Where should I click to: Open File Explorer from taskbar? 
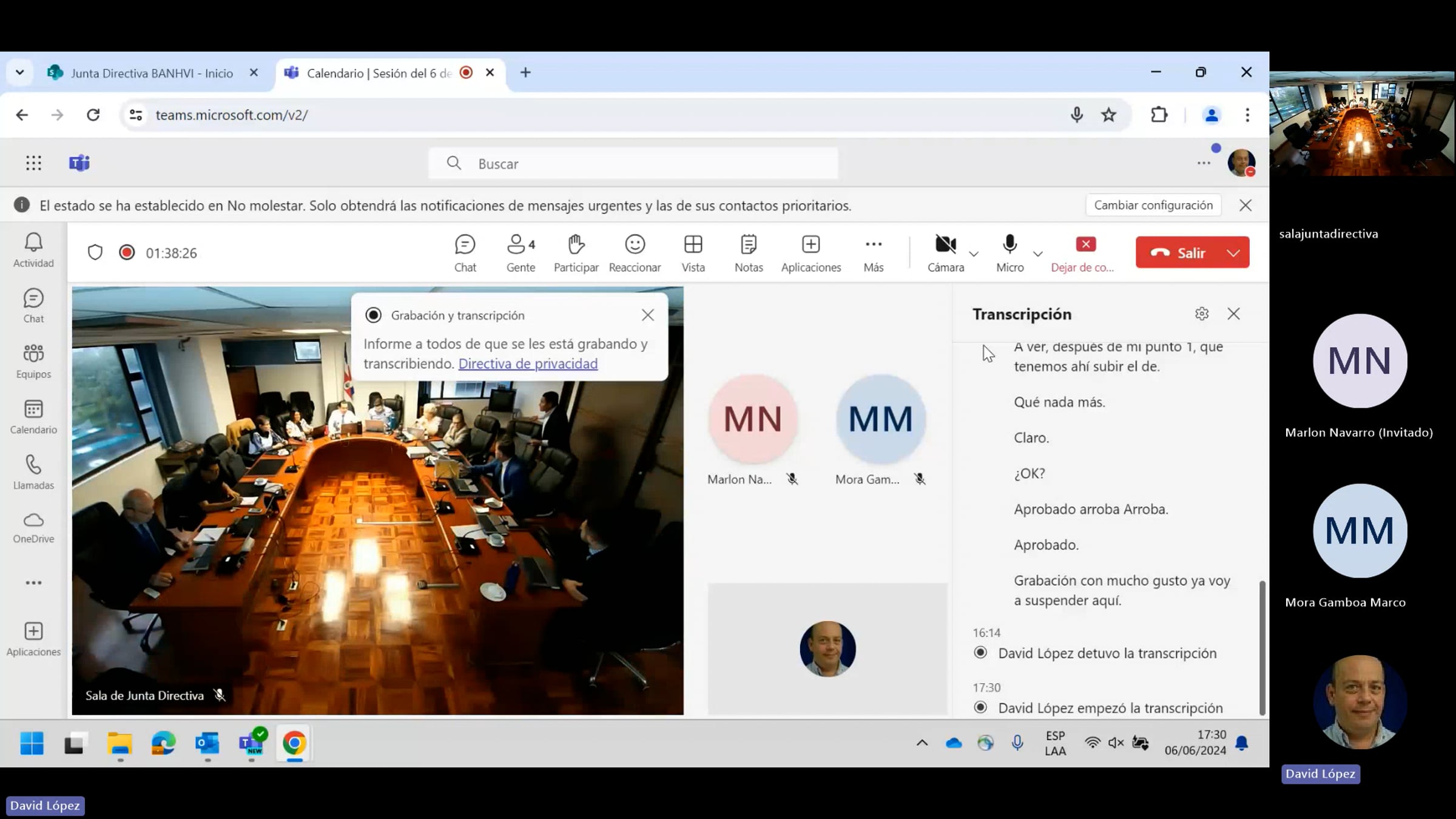tap(120, 743)
